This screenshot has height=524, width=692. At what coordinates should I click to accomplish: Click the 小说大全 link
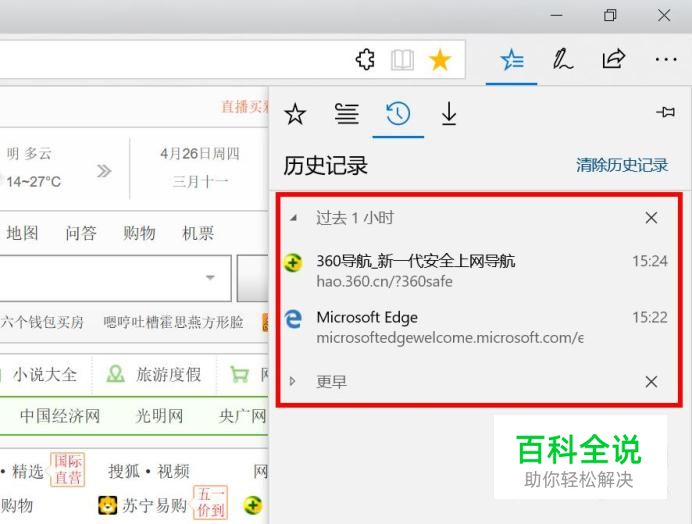[45, 375]
